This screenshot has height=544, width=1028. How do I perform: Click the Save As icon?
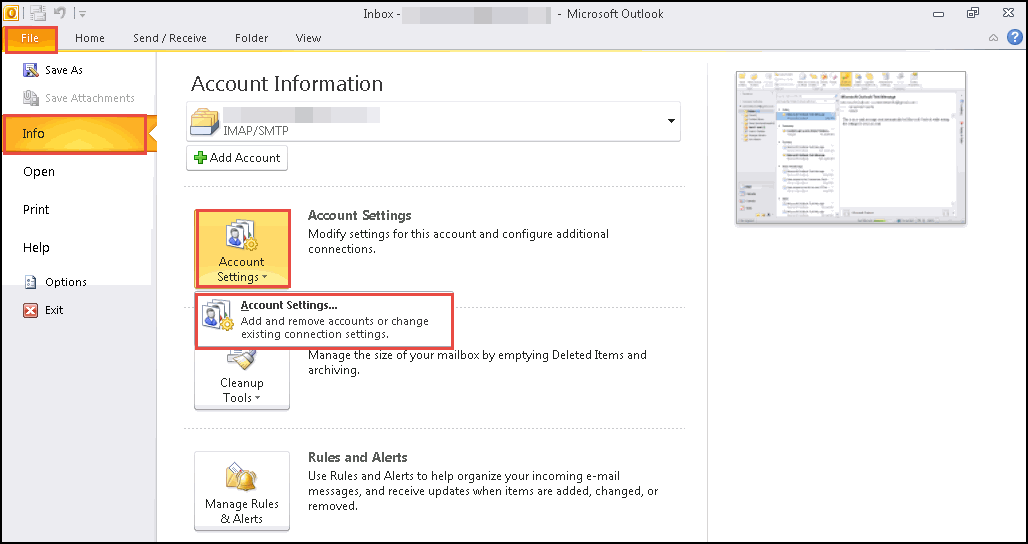point(31,70)
